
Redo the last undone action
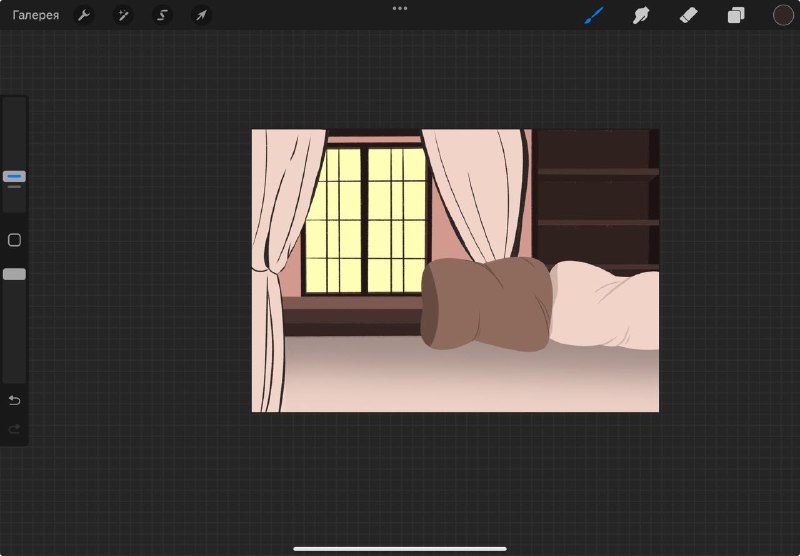point(14,429)
